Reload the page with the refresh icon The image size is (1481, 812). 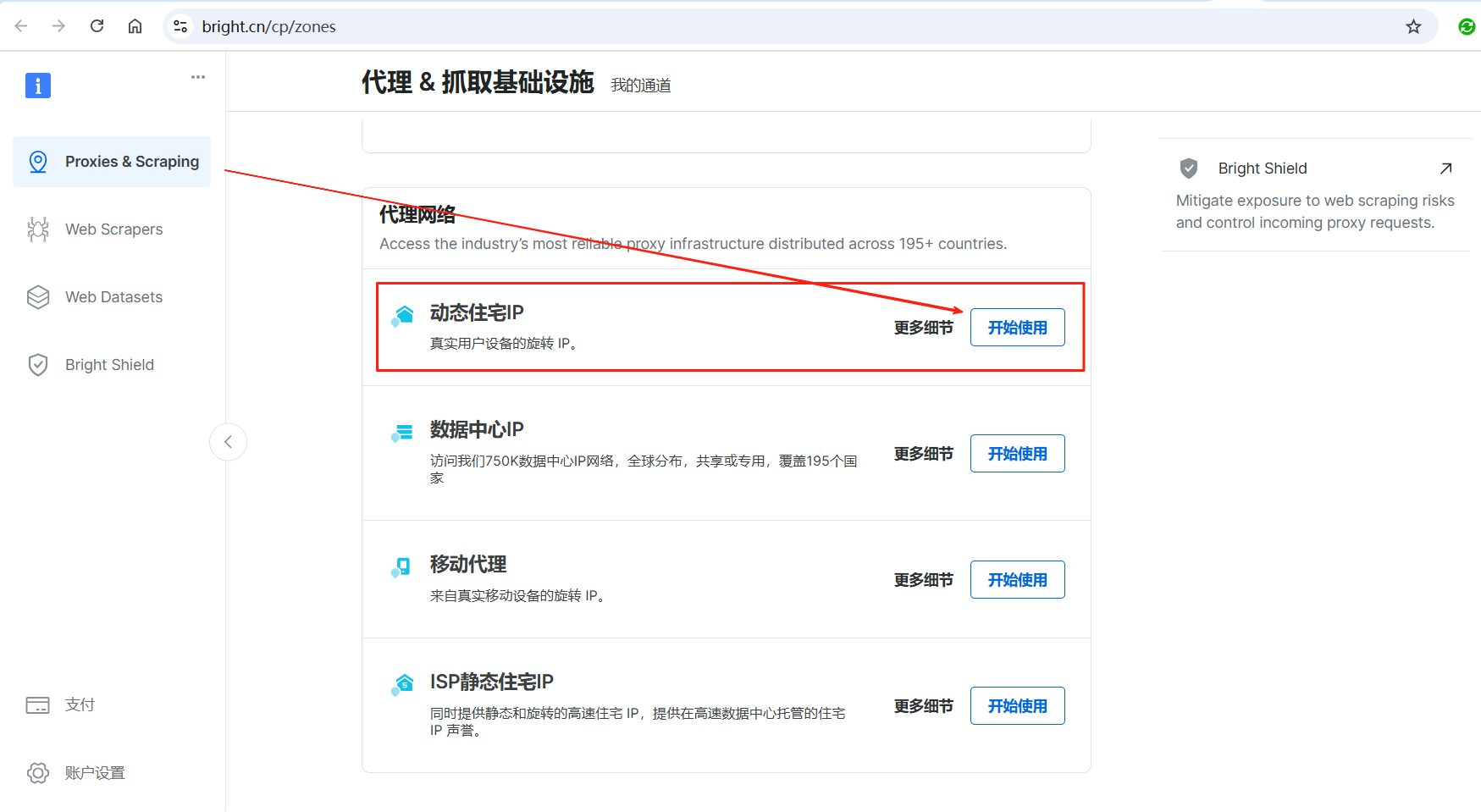(97, 26)
